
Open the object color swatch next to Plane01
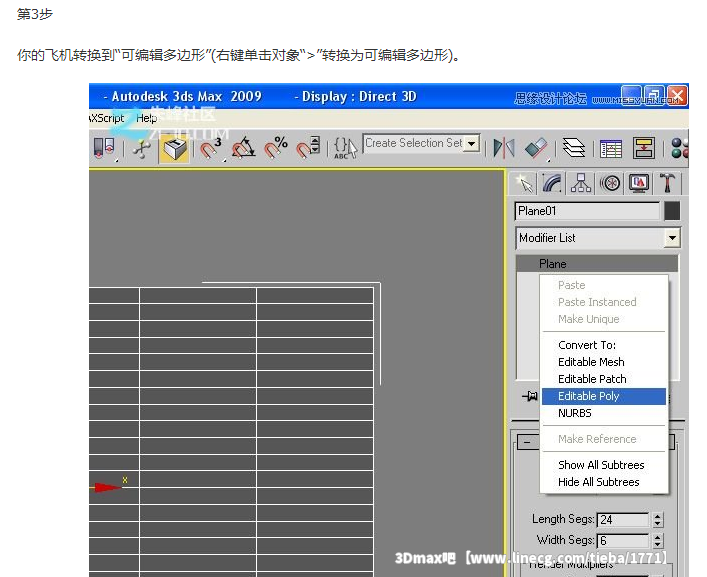672,211
